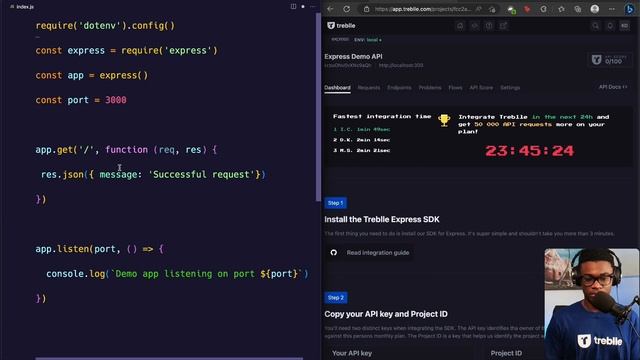The width and height of the screenshot is (640, 360).
Task: Click the read aloud icon in the address bar
Action: tap(478, 9)
